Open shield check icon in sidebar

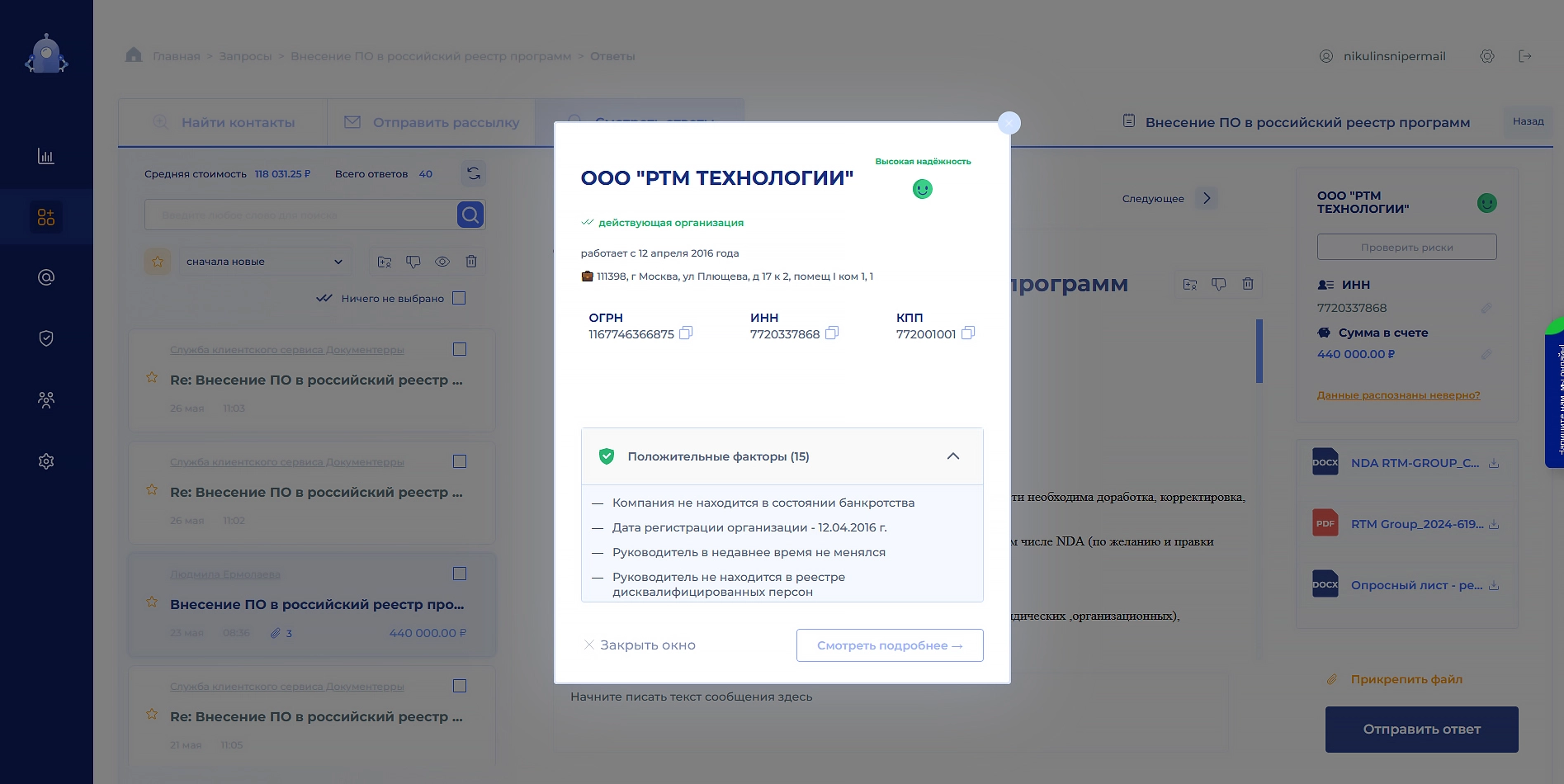46,338
